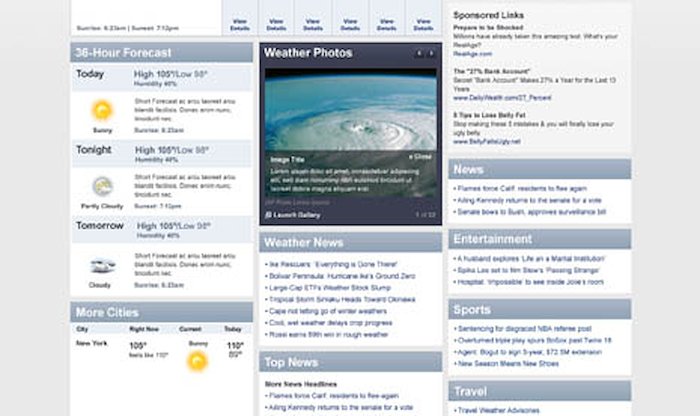The image size is (700, 416).
Task: Click the Cloudy icon under Tomorrow
Action: pos(102,266)
